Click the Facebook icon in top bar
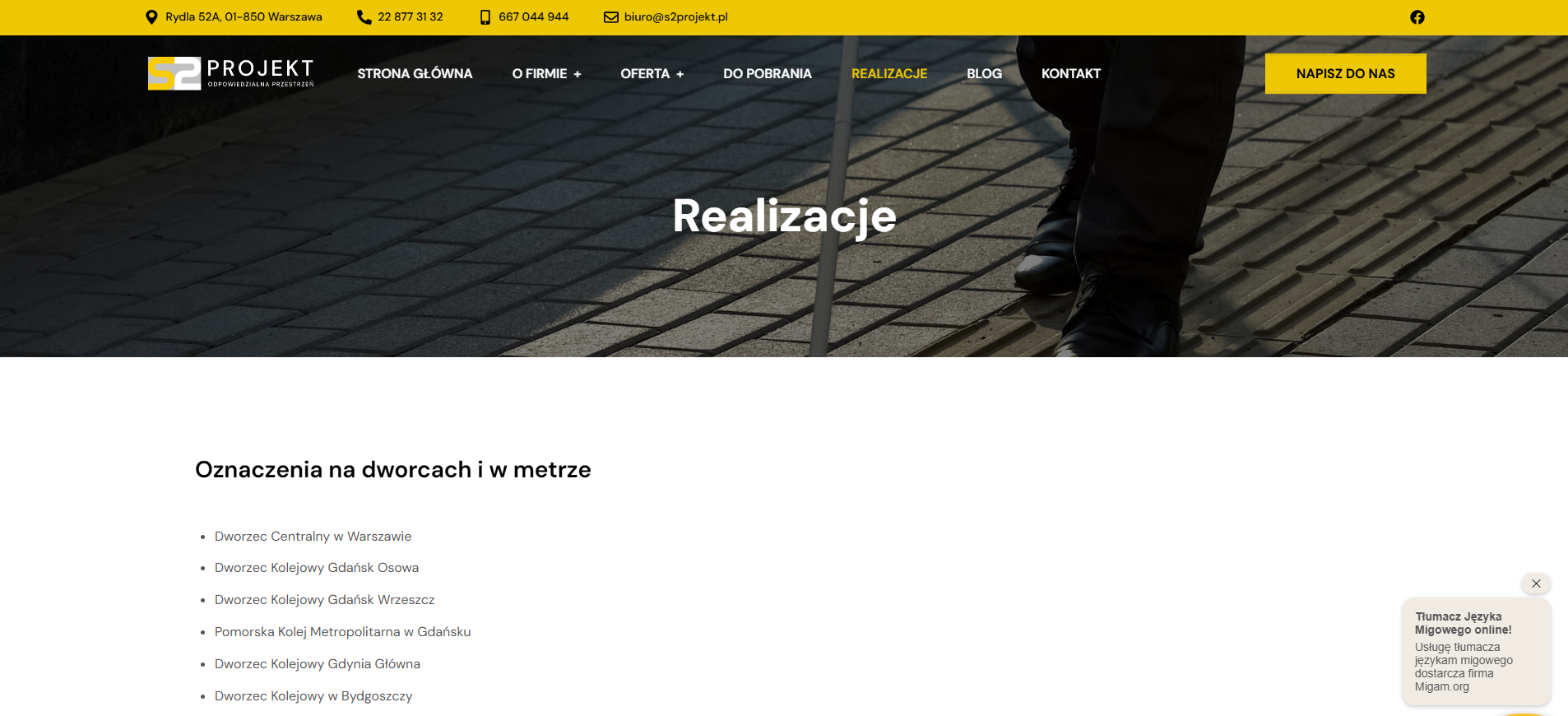Viewport: 1568px width, 716px height. coord(1417,17)
